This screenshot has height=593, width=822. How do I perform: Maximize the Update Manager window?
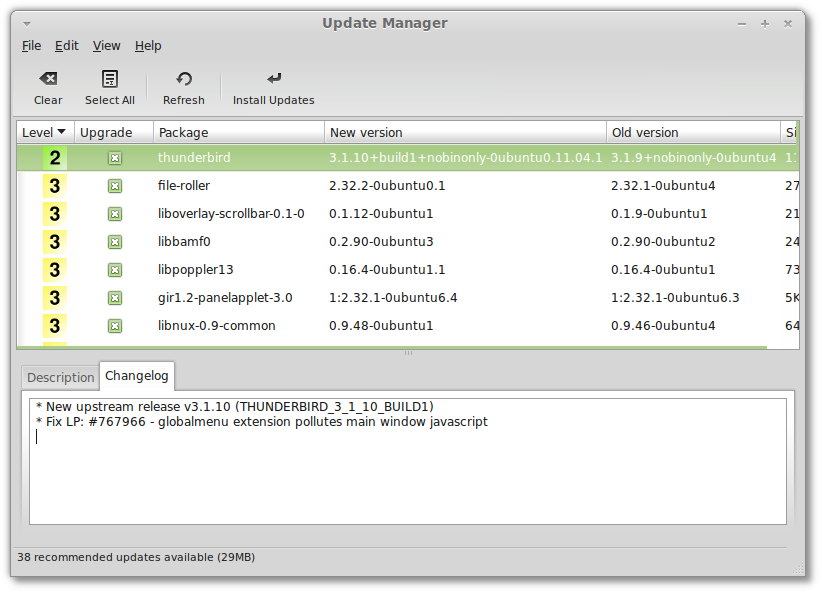[x=765, y=24]
